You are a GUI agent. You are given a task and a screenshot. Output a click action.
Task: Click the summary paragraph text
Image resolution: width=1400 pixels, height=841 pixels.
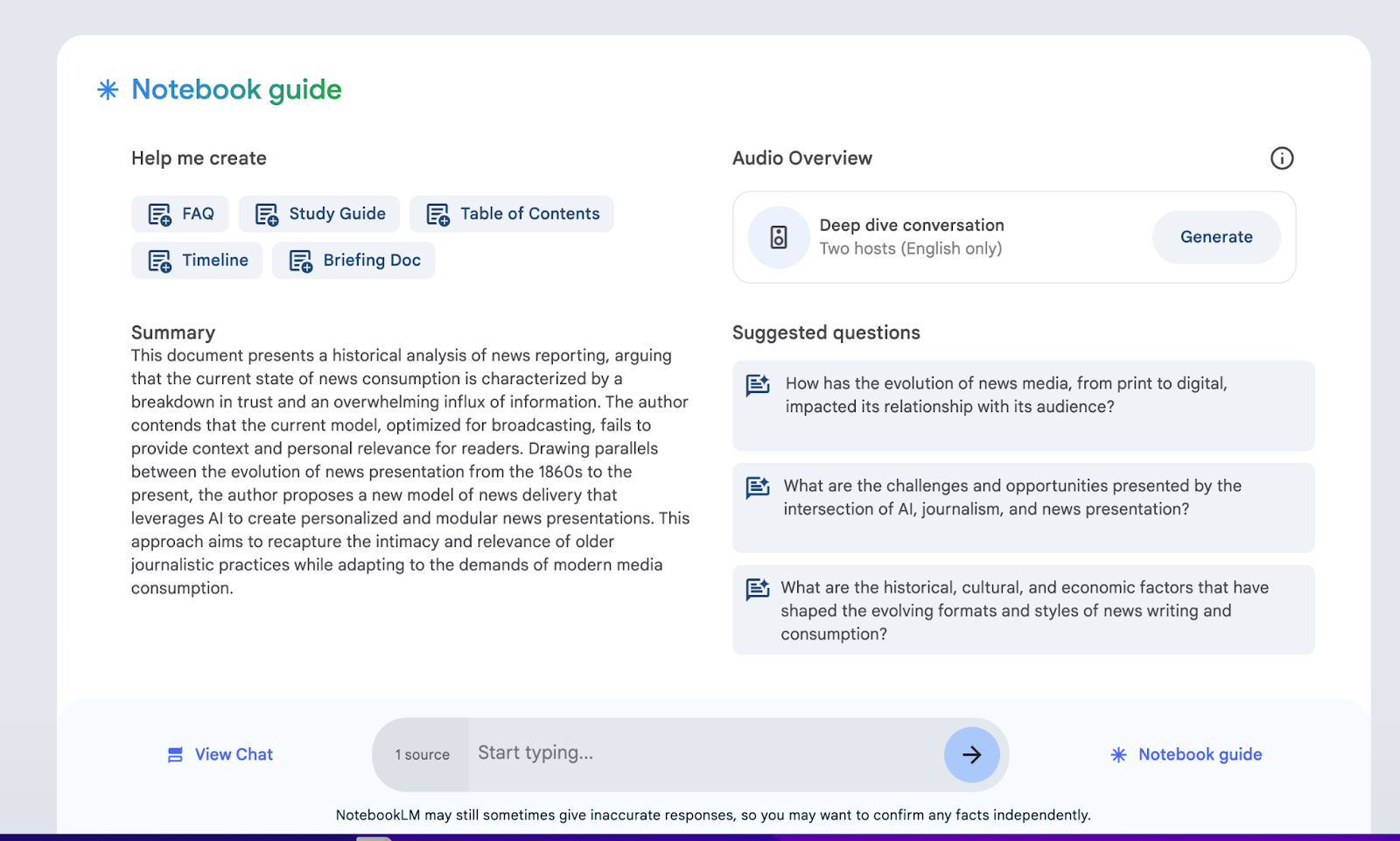(410, 472)
